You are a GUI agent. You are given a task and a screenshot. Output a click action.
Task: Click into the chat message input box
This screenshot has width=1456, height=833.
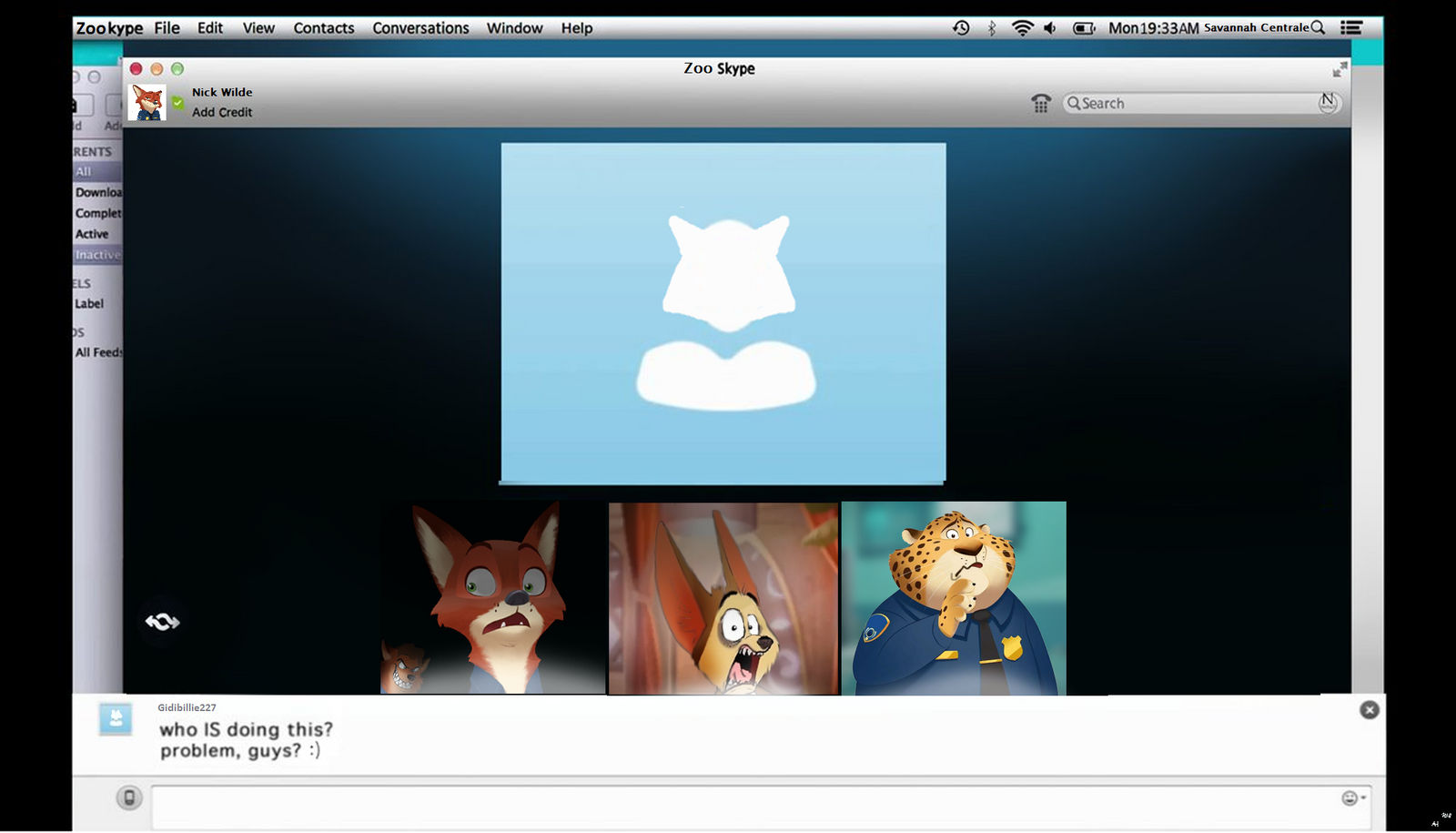tap(761, 807)
